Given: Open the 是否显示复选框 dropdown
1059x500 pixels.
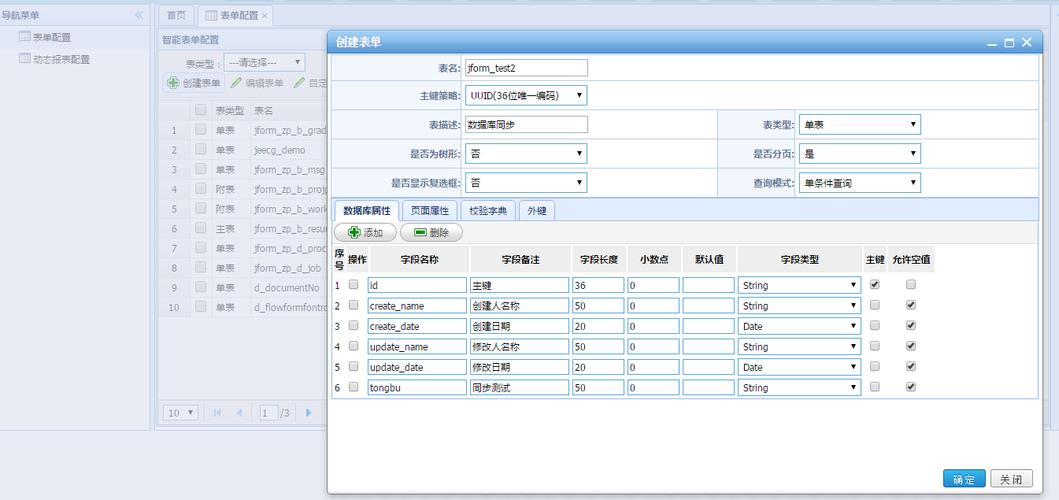Looking at the screenshot, I should 526,182.
